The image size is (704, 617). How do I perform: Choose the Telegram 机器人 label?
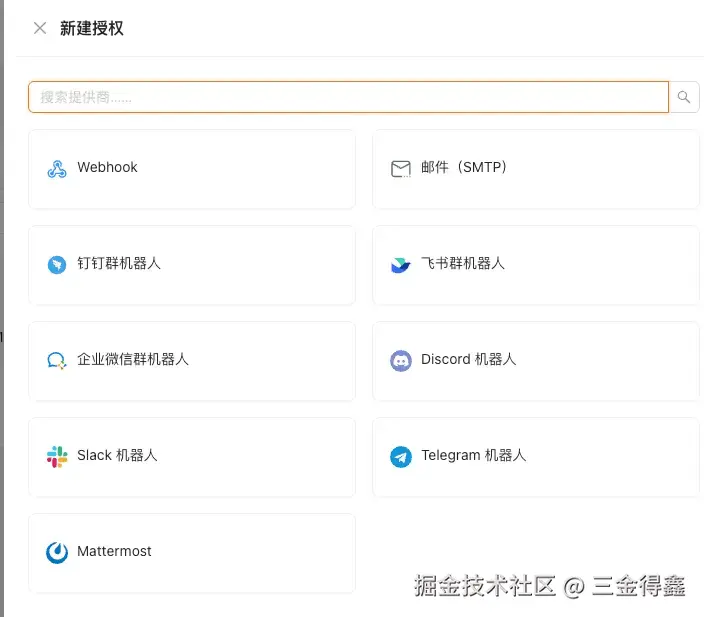[x=473, y=455]
